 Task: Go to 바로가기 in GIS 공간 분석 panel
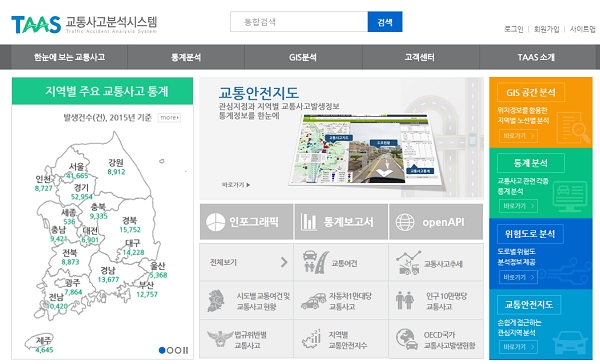coord(518,136)
